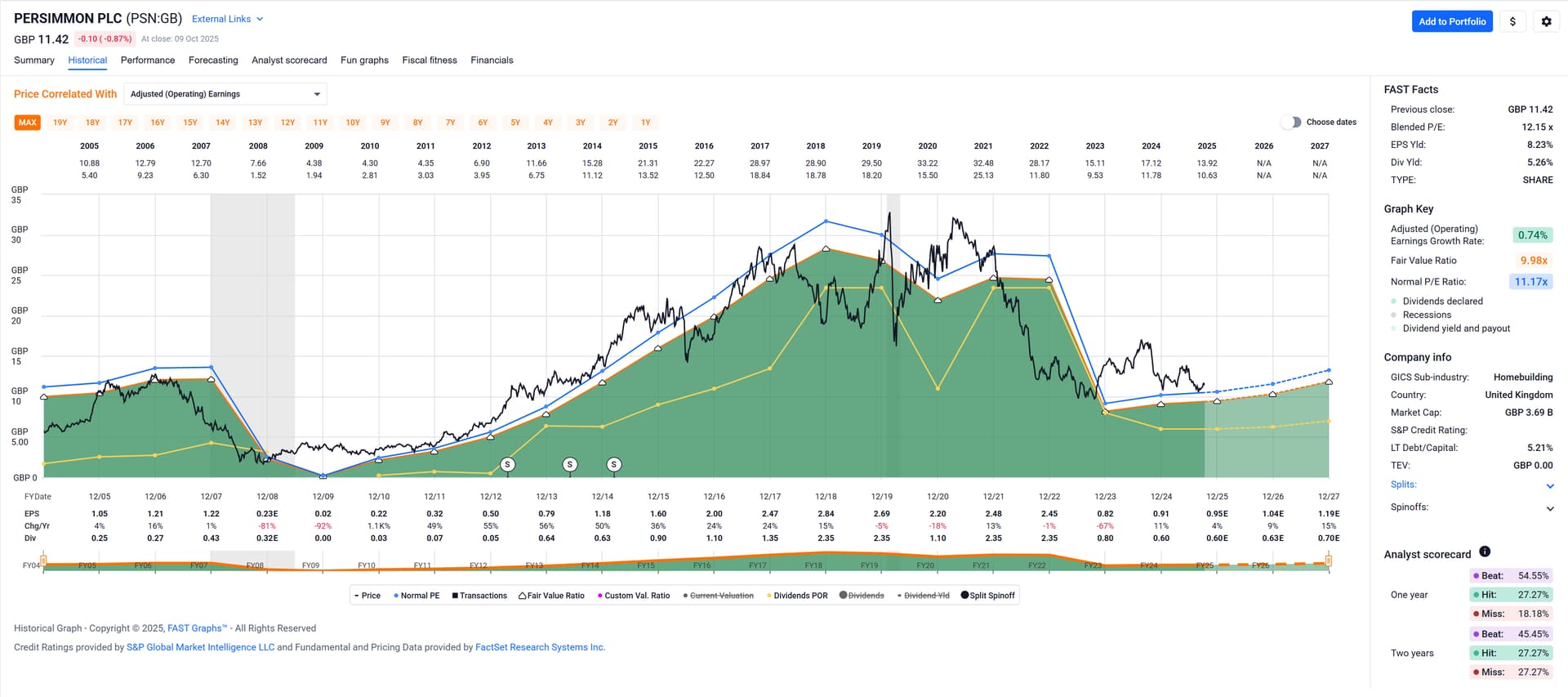Image resolution: width=1568 pixels, height=697 pixels.
Task: Open the FactSet Research Systems Inc. link
Action: (540, 647)
